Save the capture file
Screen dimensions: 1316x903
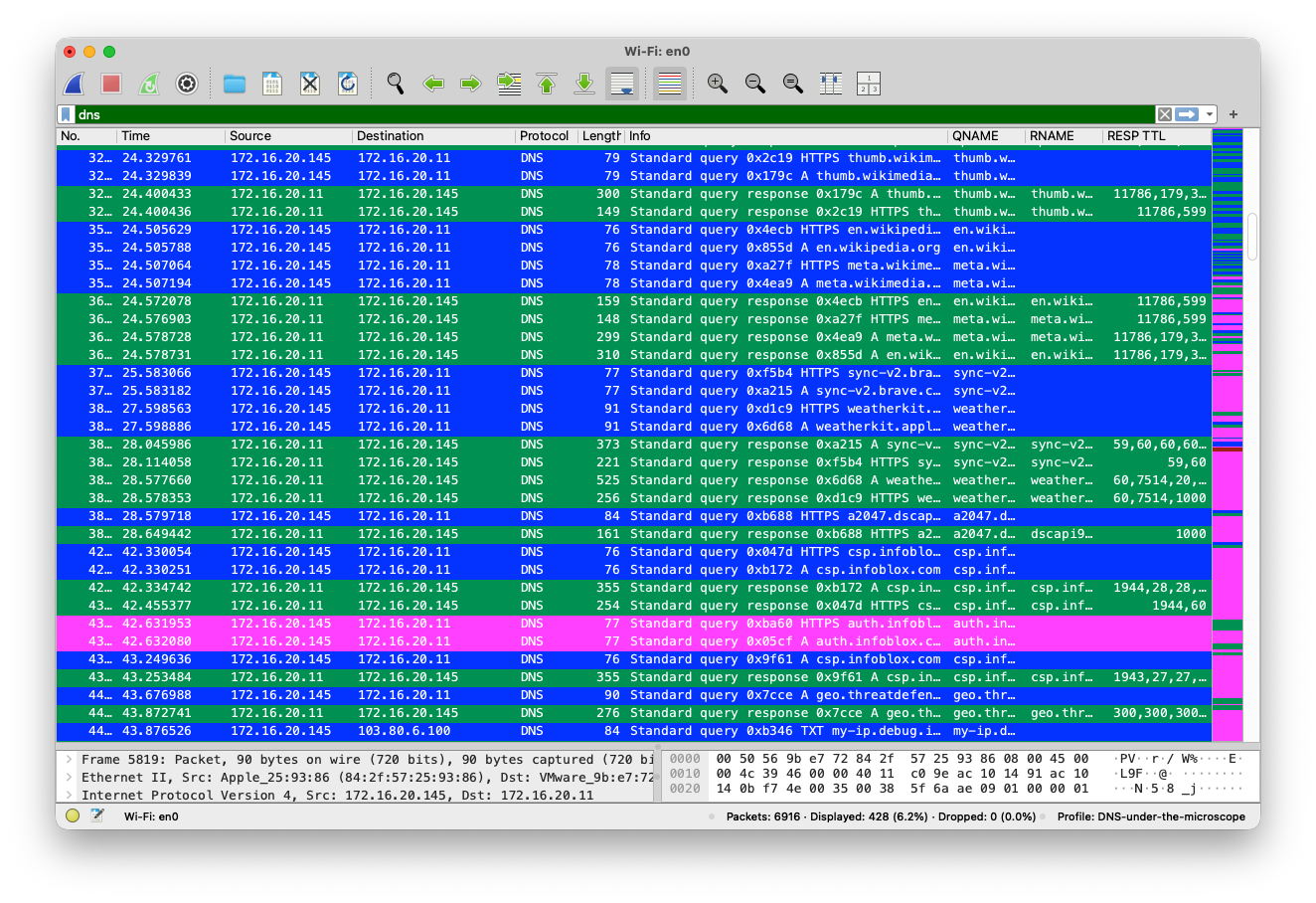(272, 85)
